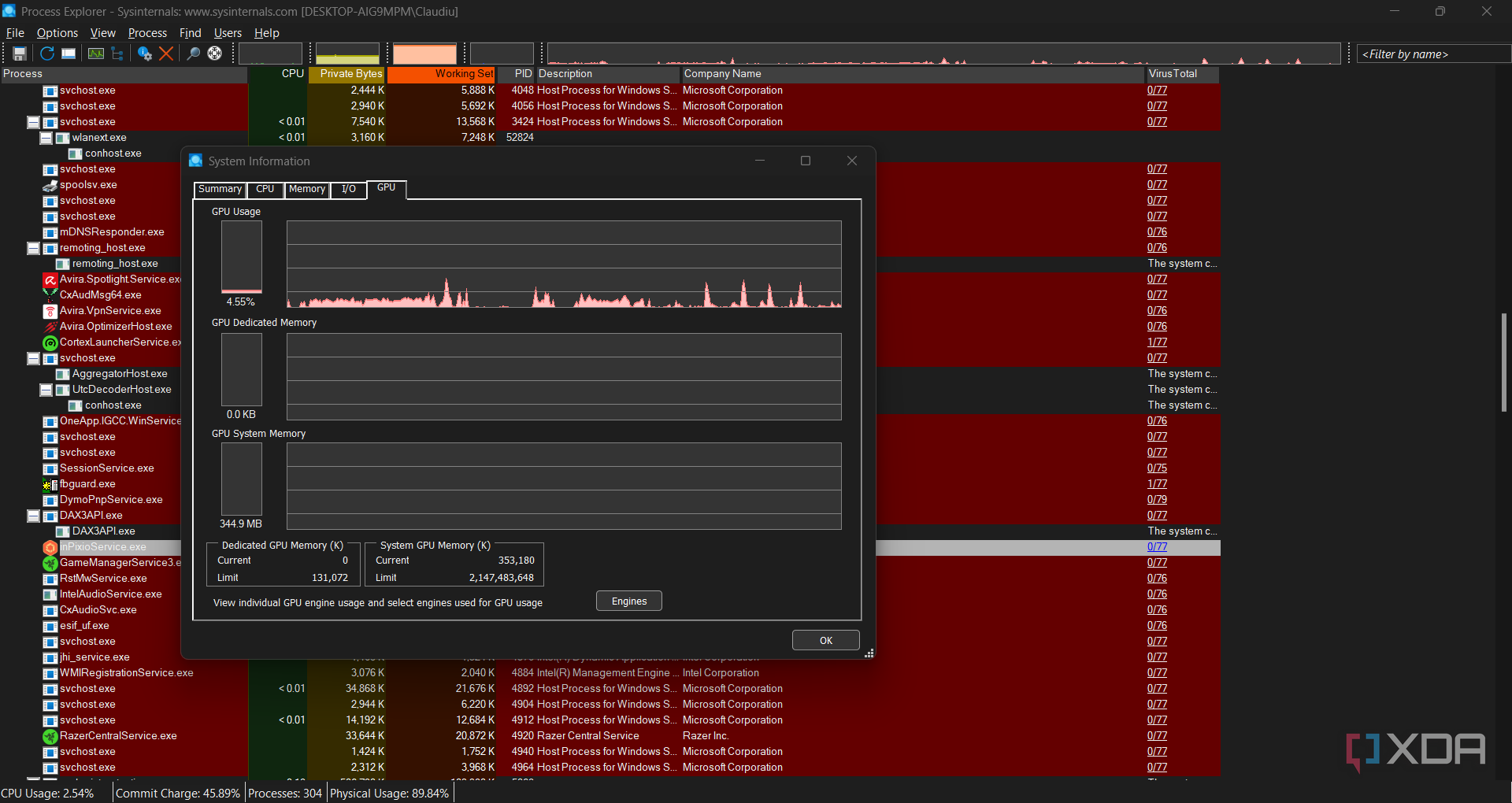Click the Find Window's Process target icon
Viewport: 1512px width, 803px height.
pos(214,54)
